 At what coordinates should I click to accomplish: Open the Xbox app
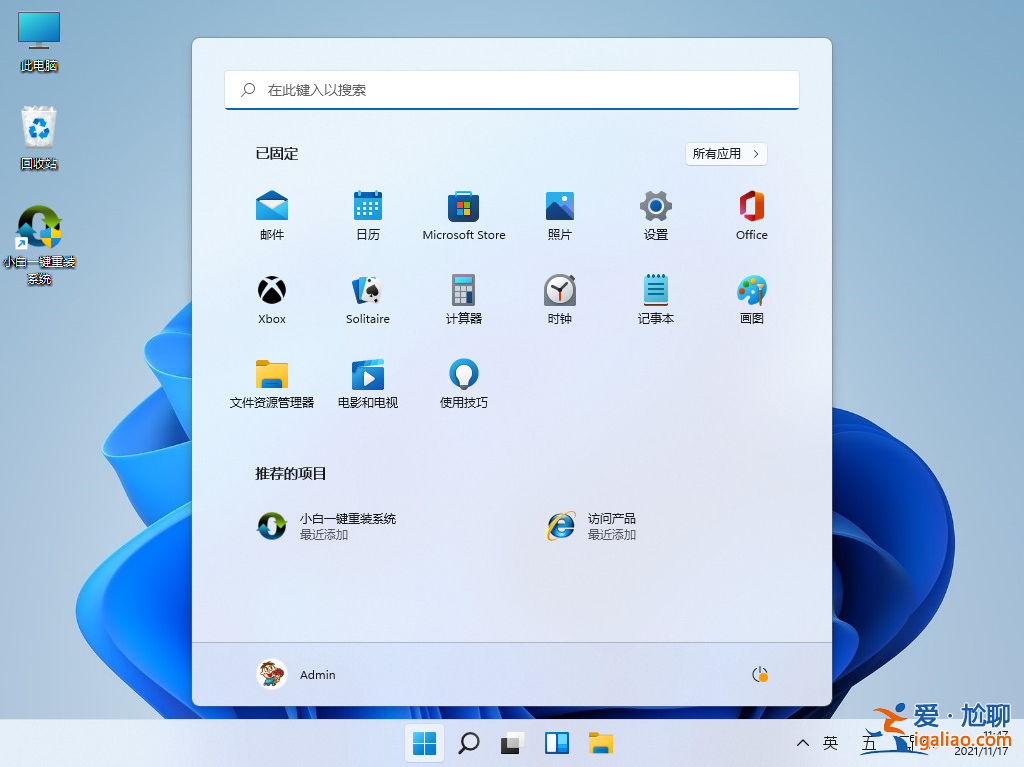[271, 298]
